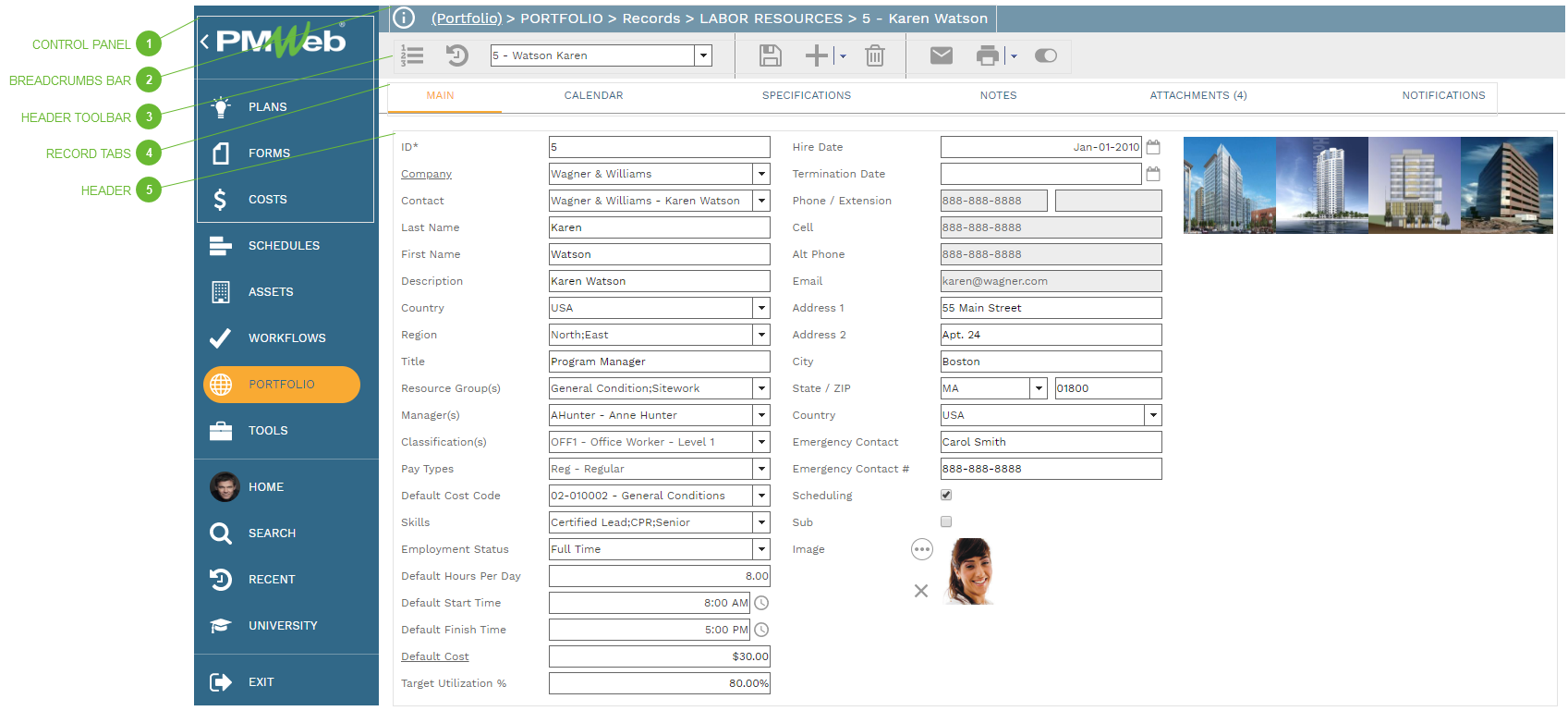Open the Employment Status dropdown

(x=761, y=549)
